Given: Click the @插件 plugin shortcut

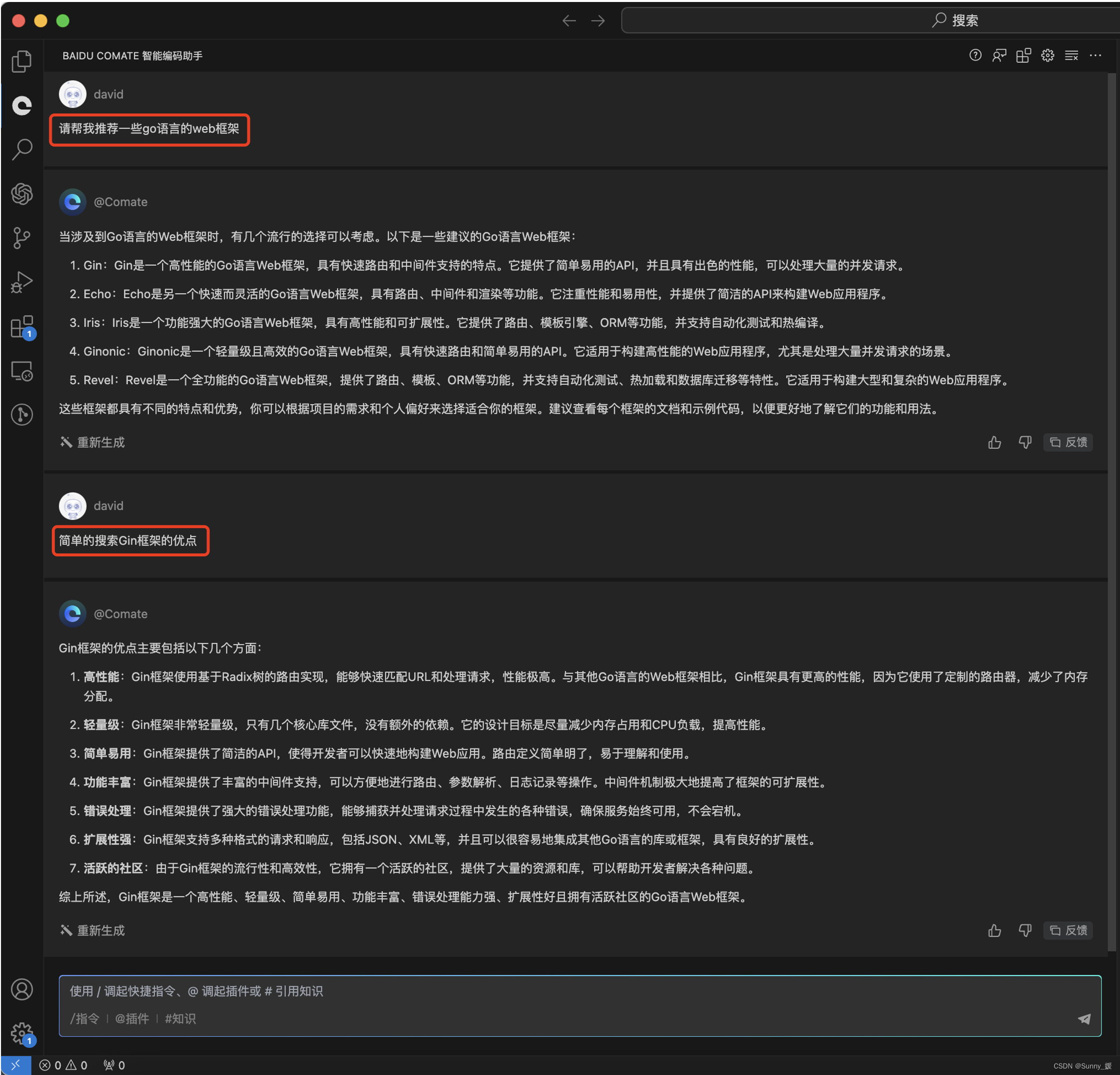Looking at the screenshot, I should point(132,1018).
